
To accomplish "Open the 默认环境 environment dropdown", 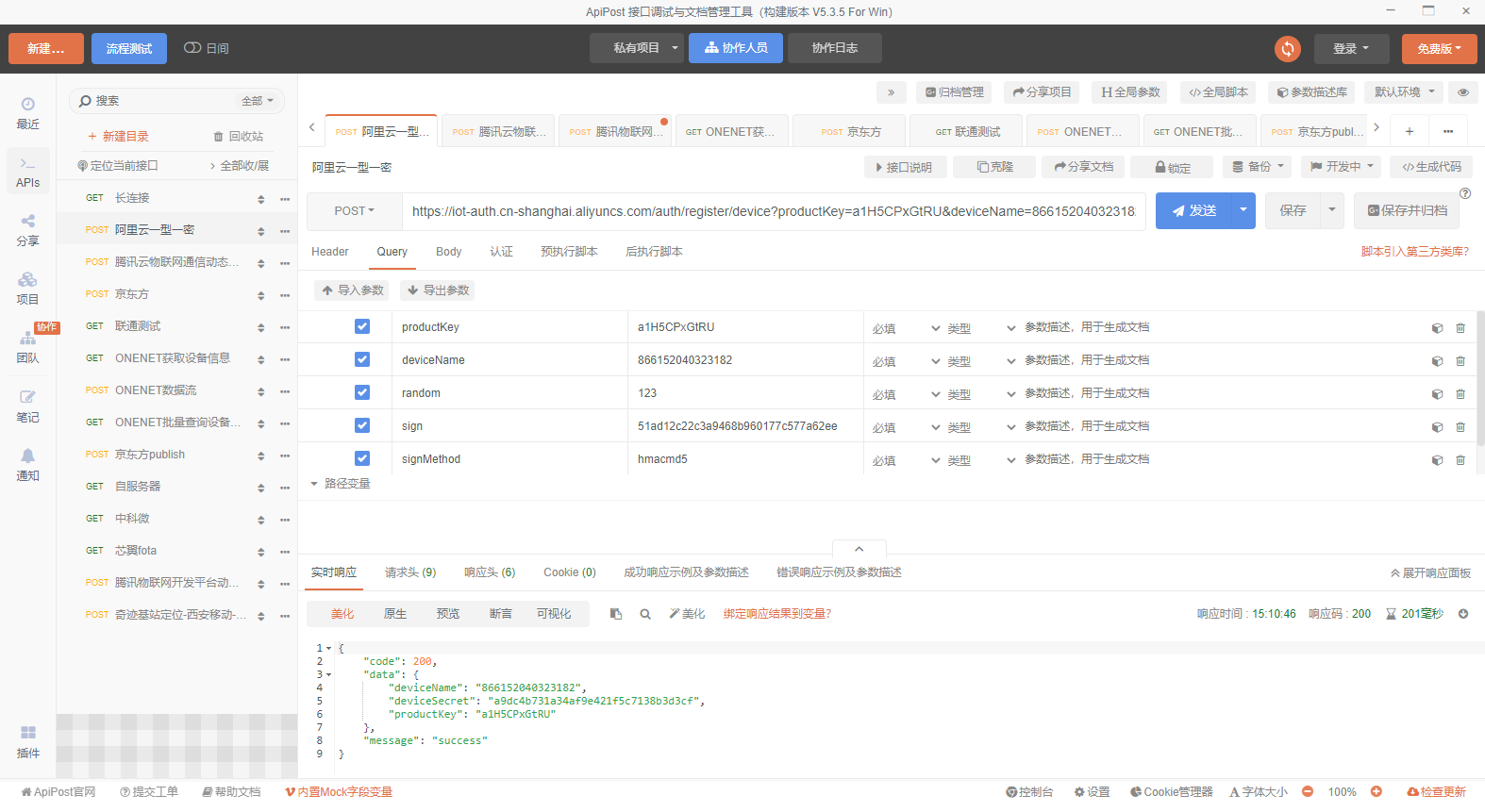I will click(x=1404, y=92).
